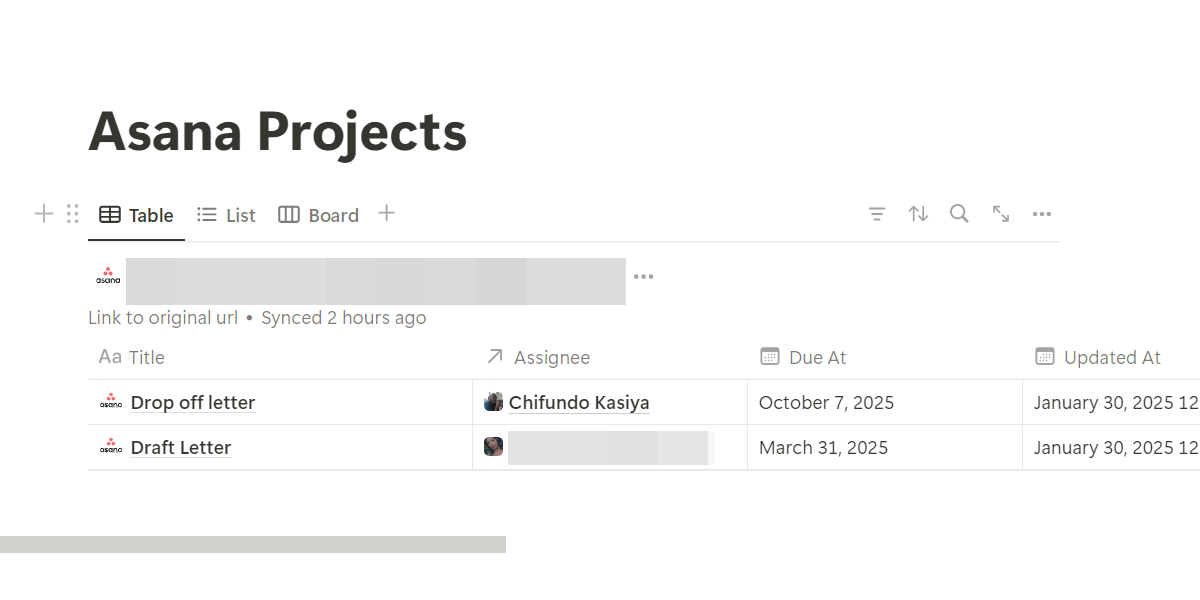Image resolution: width=1200 pixels, height=600 pixels.
Task: Switch to the Board view tab
Action: (319, 215)
